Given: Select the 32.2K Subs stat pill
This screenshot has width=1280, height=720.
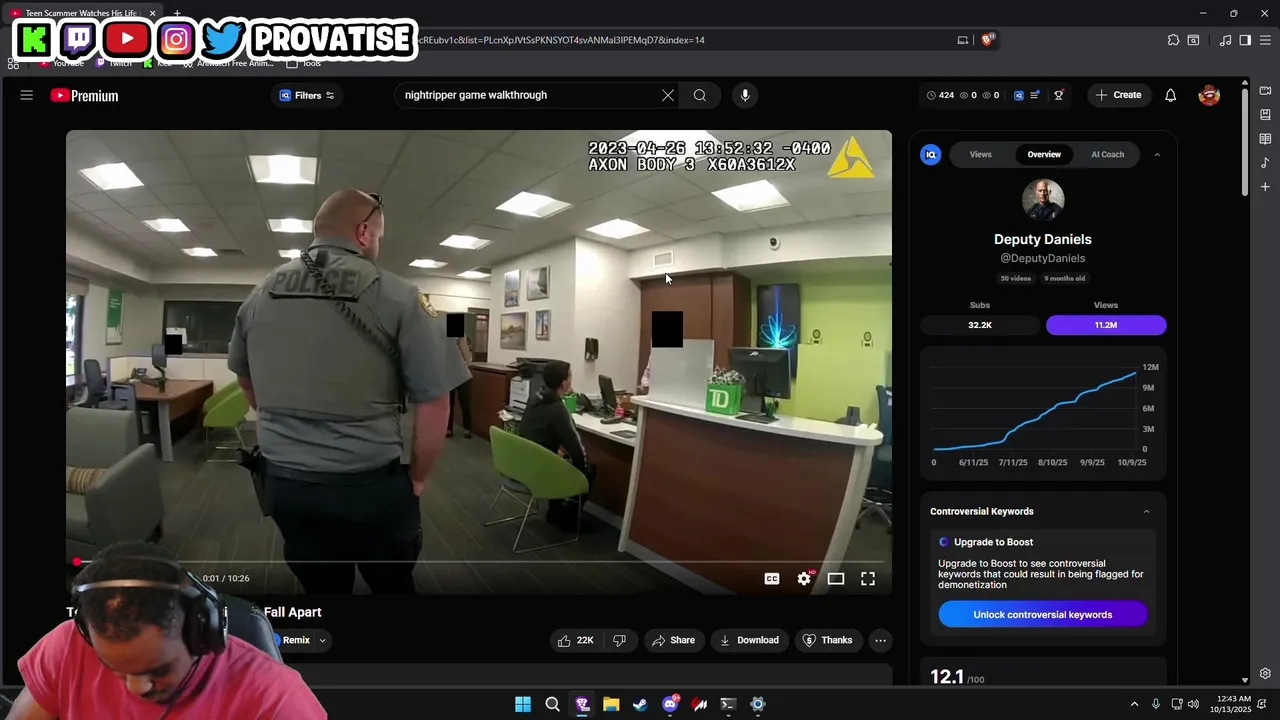Looking at the screenshot, I should [x=980, y=325].
